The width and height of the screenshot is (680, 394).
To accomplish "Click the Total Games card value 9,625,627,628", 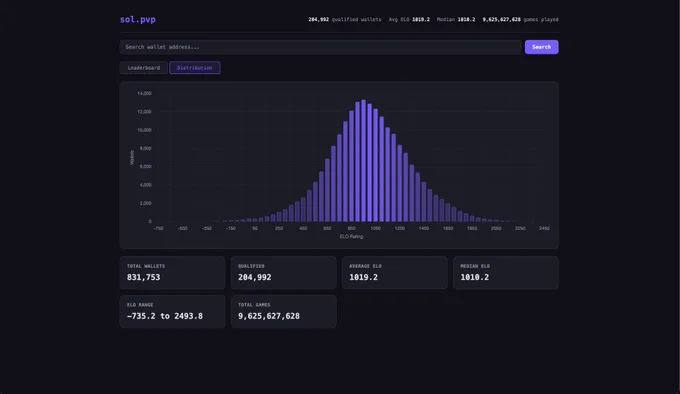I will [x=269, y=316].
